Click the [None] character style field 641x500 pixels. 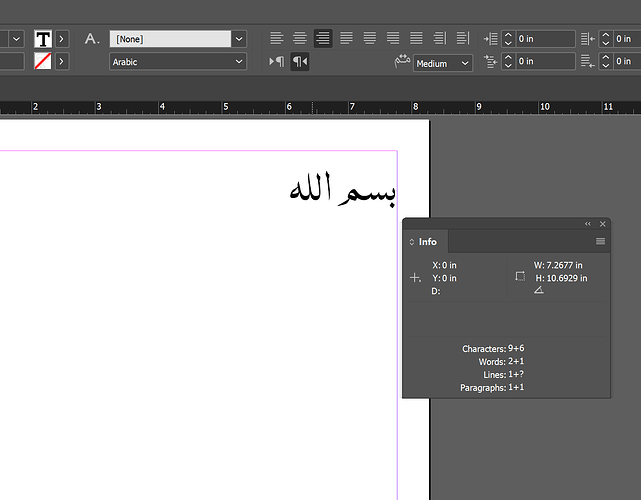pyautogui.click(x=170, y=39)
